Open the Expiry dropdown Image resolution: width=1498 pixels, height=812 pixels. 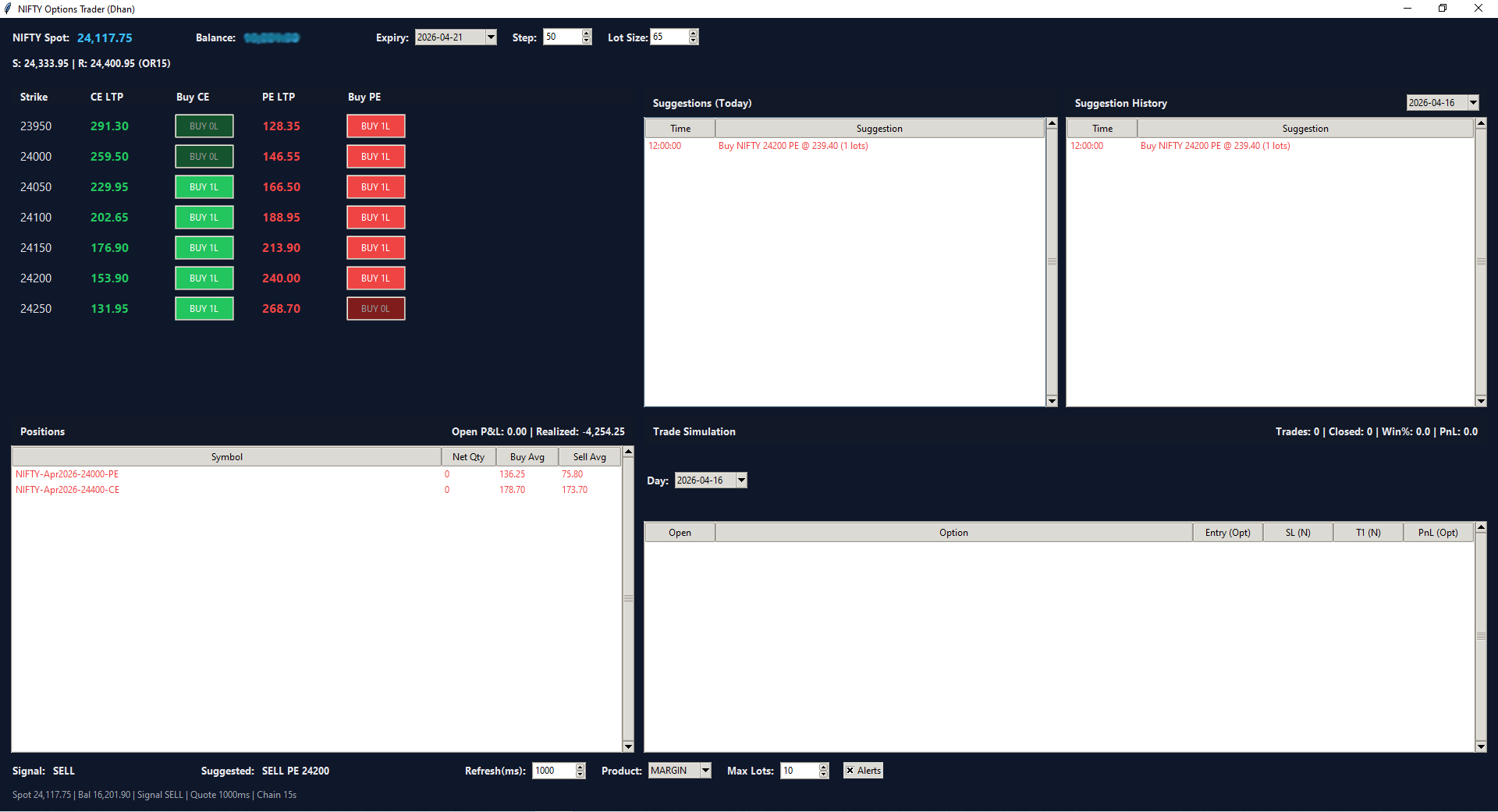click(491, 37)
